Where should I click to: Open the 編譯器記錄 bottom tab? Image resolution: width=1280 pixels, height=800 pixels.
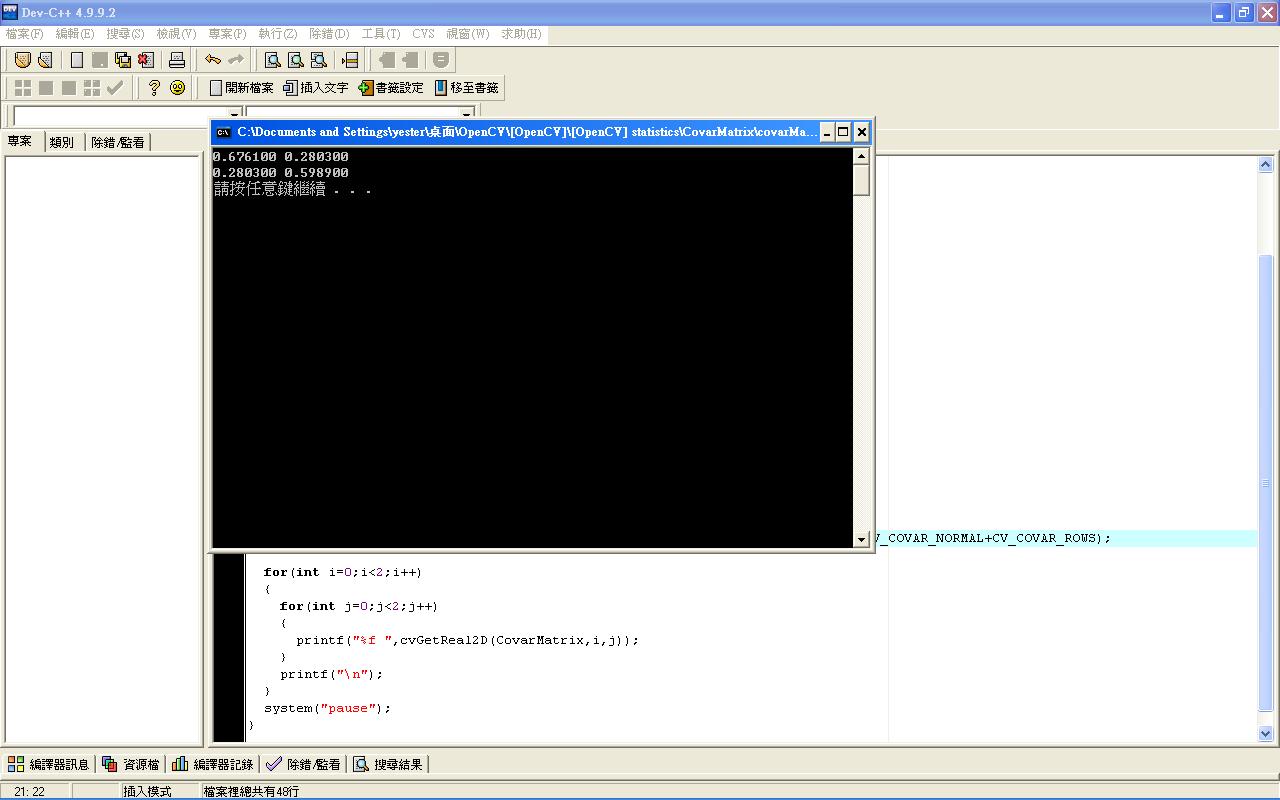click(213, 764)
